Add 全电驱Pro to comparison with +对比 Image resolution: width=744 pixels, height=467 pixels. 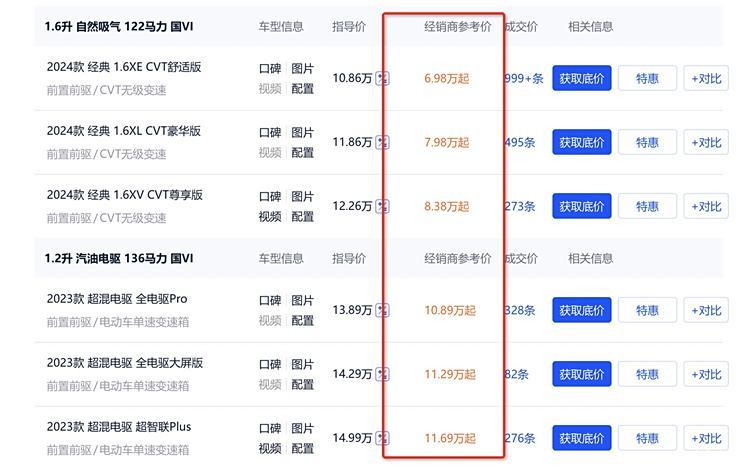tap(706, 310)
